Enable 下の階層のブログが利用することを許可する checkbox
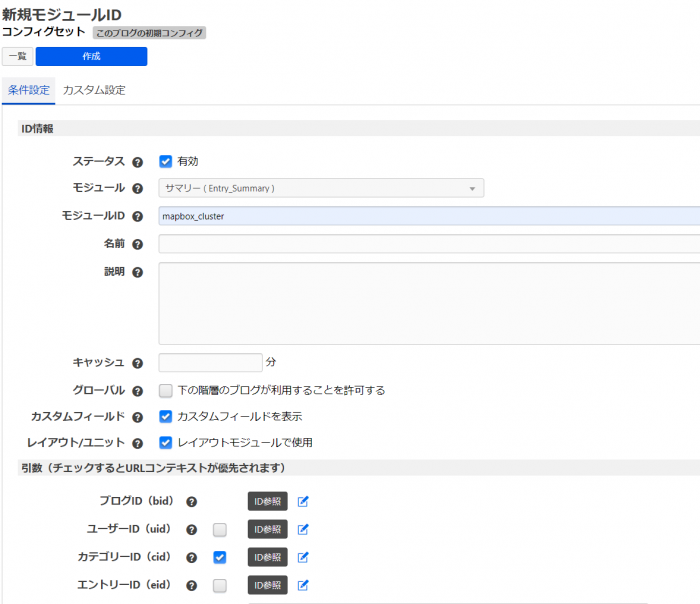 point(166,390)
